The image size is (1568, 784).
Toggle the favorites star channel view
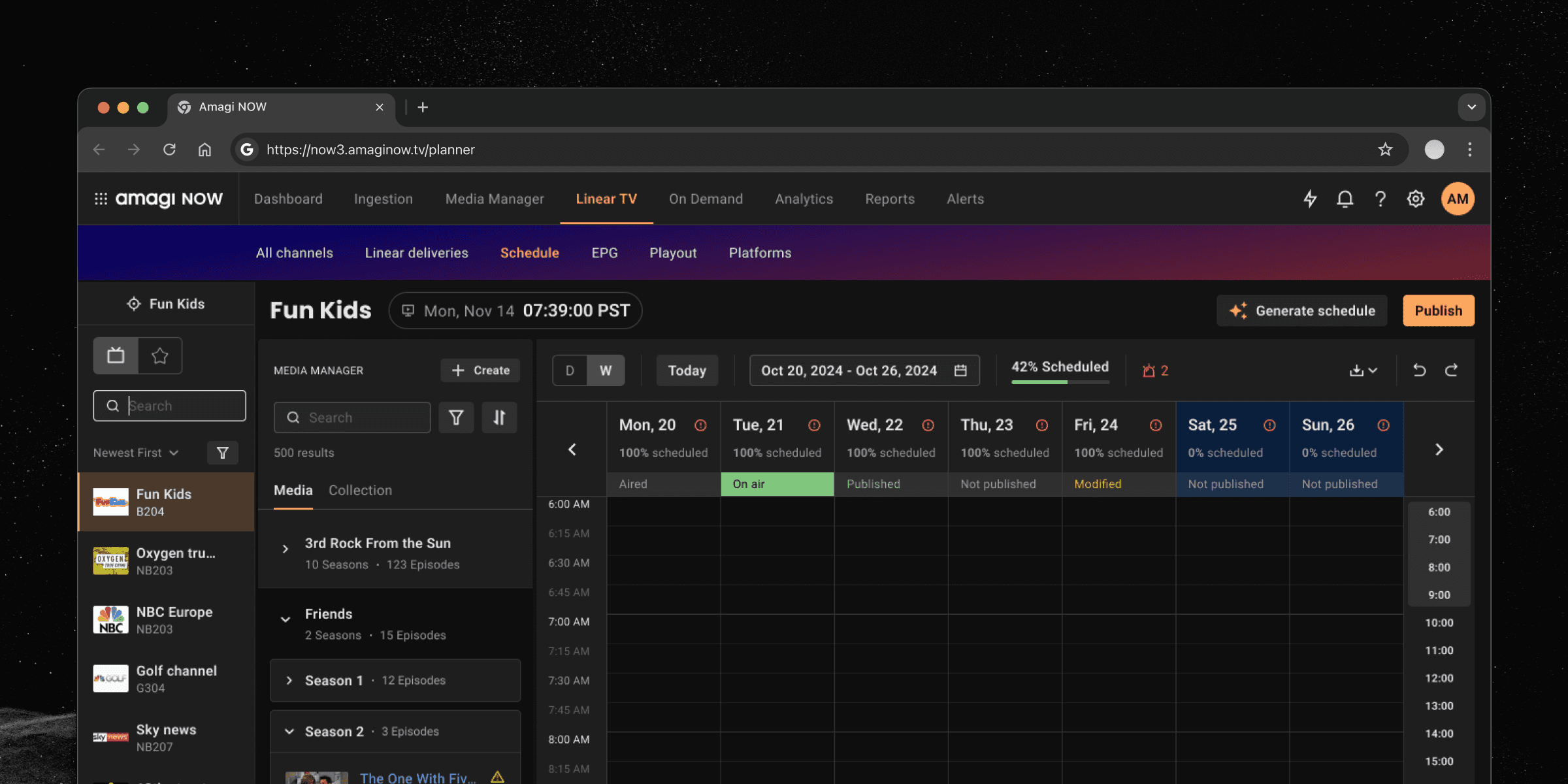pos(160,355)
